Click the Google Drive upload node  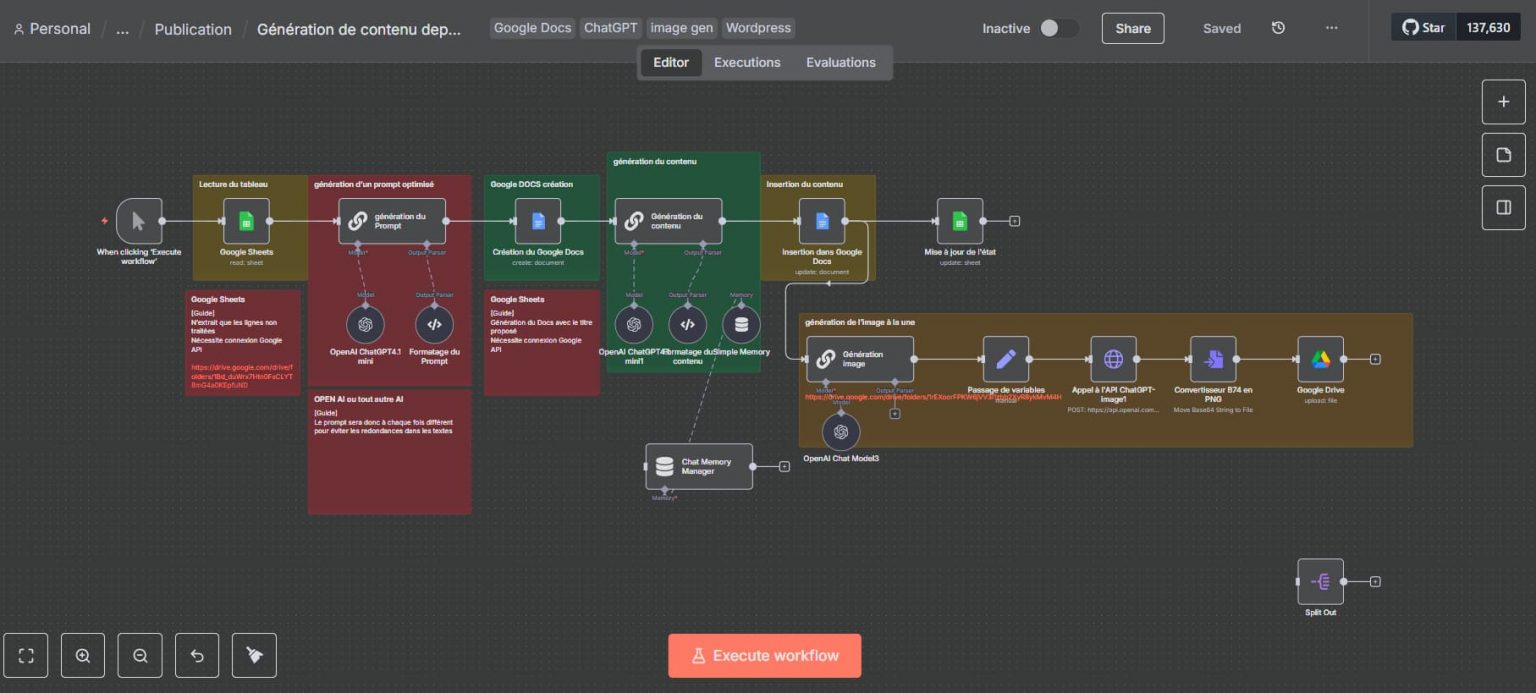coord(1320,360)
